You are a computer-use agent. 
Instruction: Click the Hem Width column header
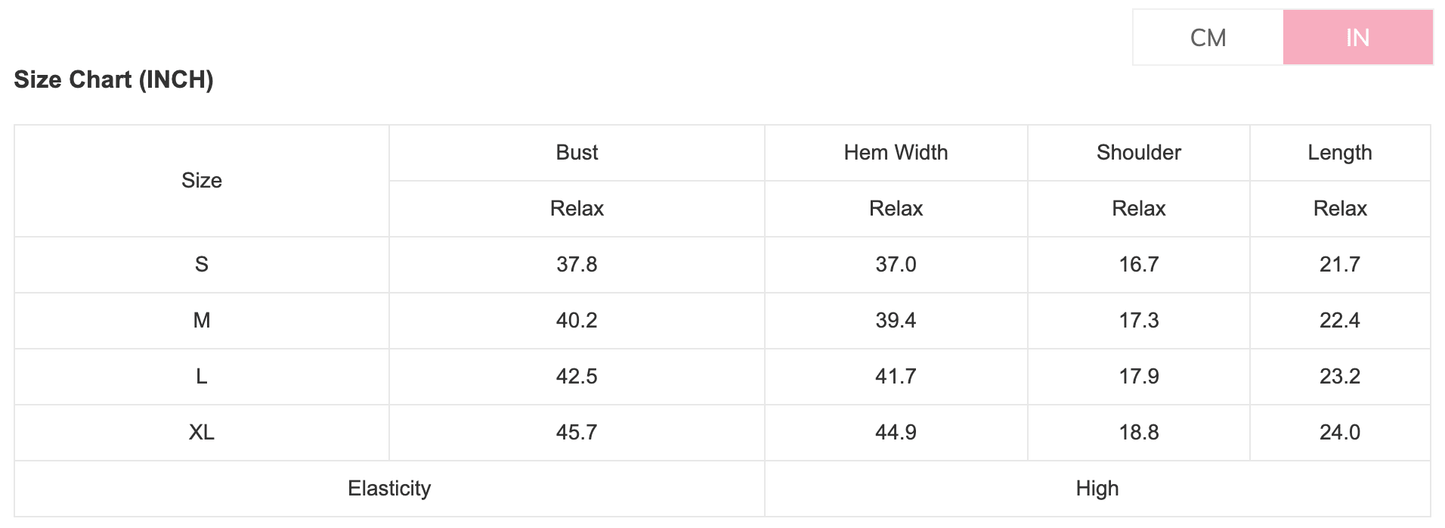pyautogui.click(x=895, y=153)
